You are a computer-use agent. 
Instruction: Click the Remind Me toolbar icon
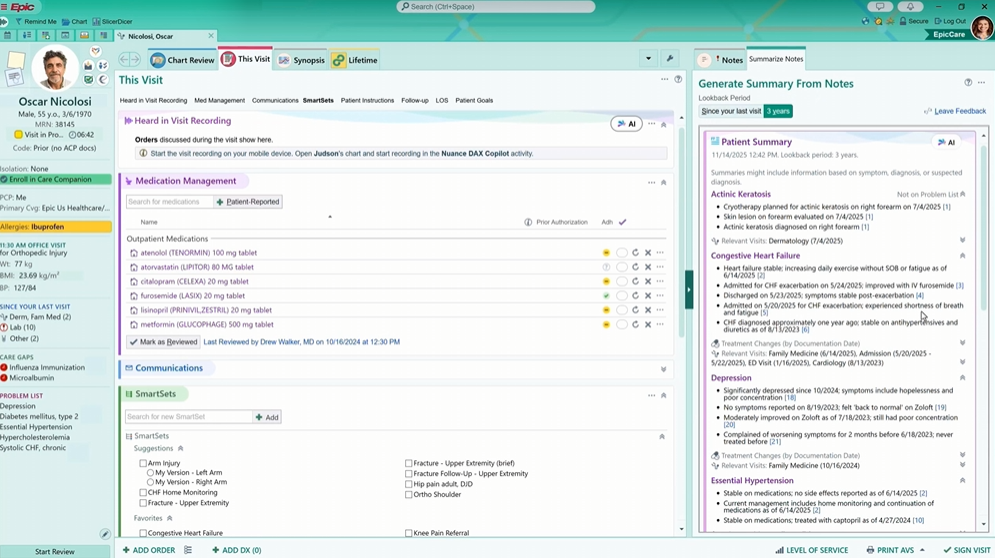coord(35,21)
